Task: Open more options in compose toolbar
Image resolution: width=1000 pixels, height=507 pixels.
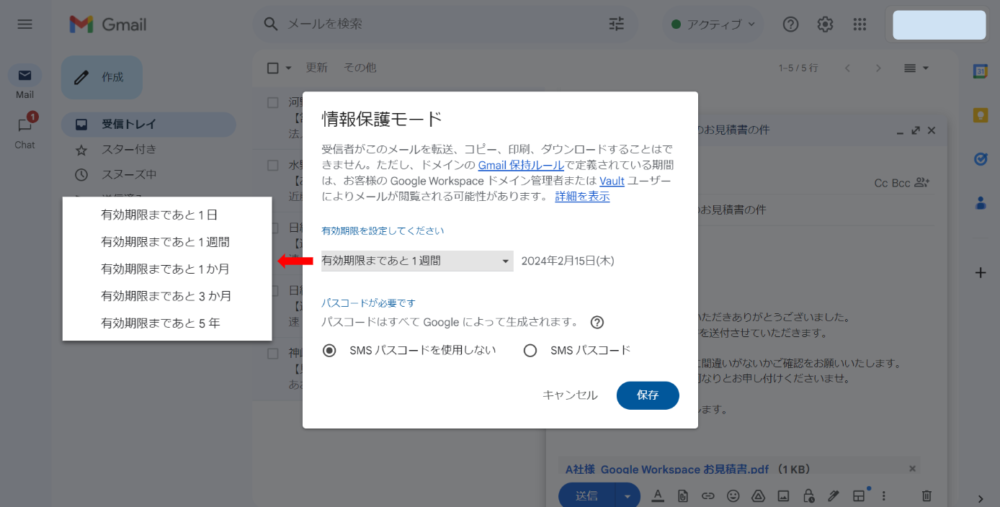Action: point(884,496)
